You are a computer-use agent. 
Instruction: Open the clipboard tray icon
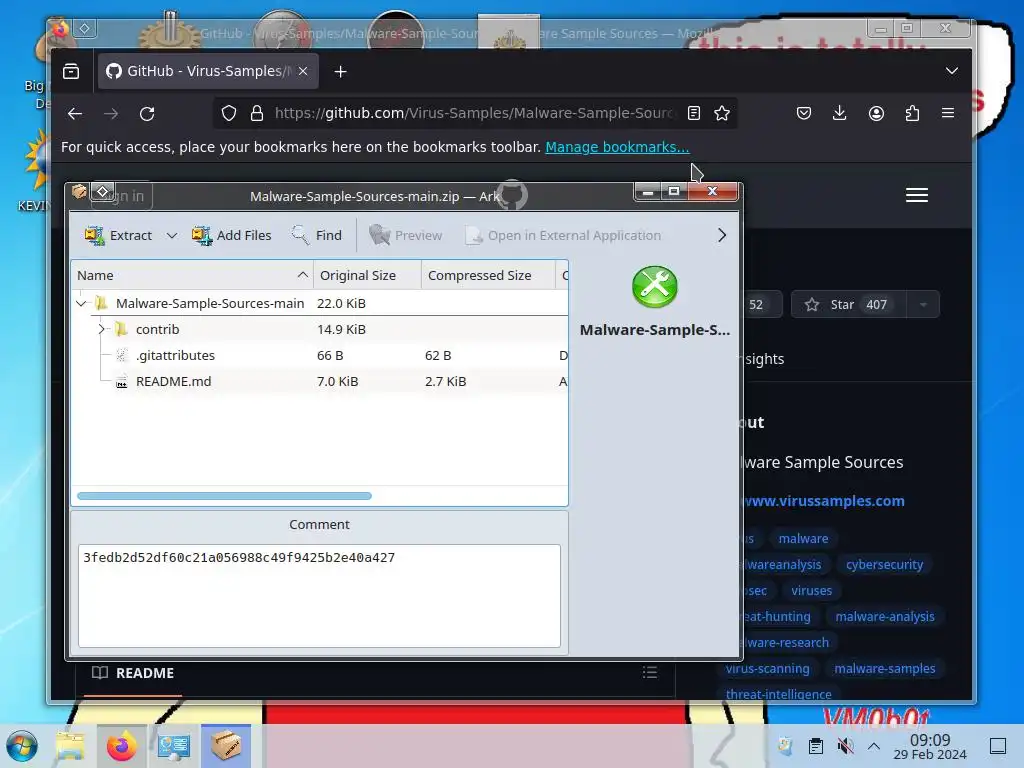point(816,746)
